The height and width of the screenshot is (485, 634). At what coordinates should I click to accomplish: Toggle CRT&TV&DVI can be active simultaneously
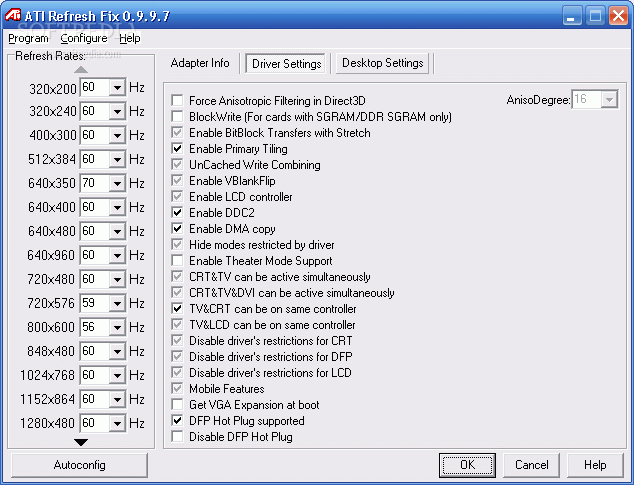point(177,292)
